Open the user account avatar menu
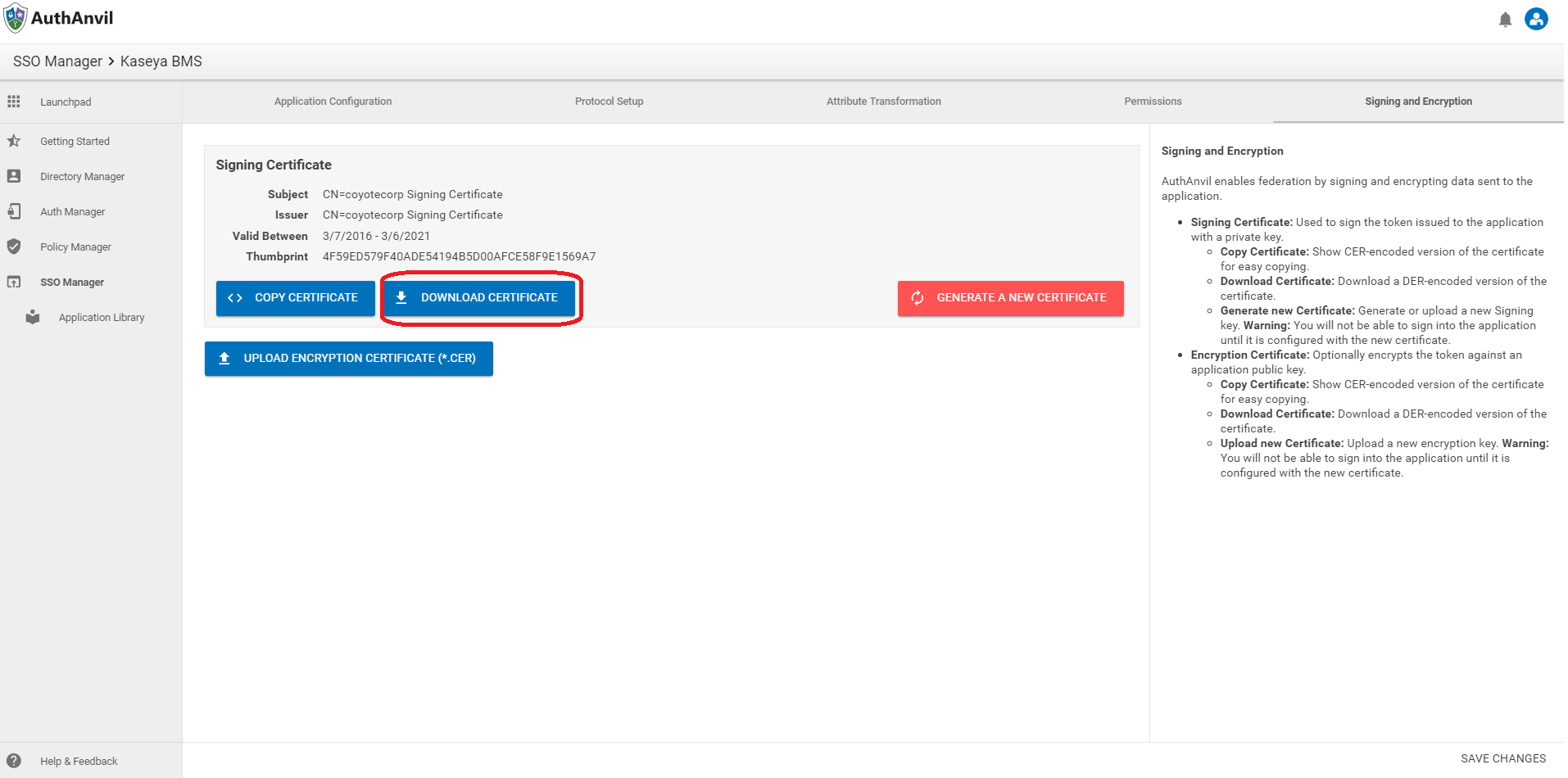1568x778 pixels. pos(1536,19)
